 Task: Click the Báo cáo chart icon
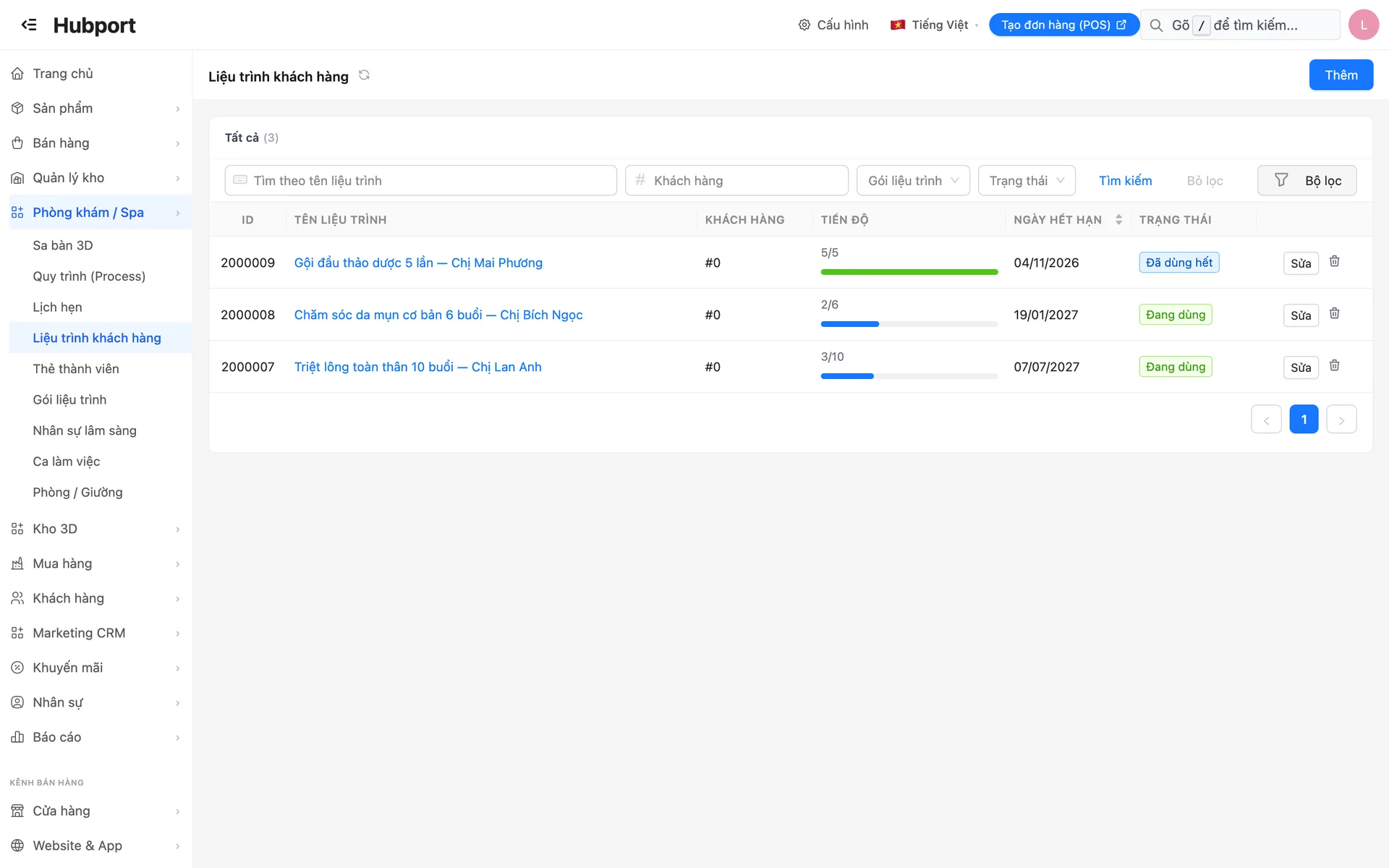click(x=17, y=737)
